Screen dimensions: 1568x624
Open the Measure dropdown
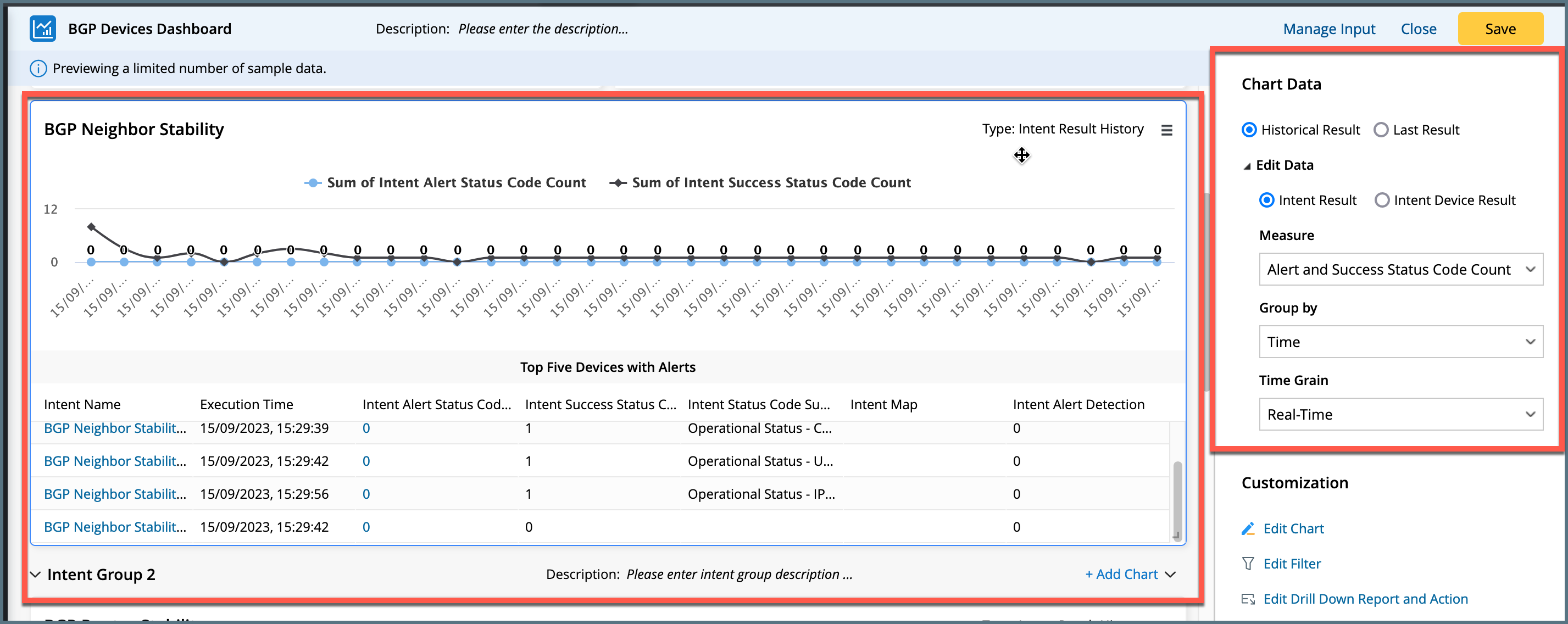[1400, 270]
